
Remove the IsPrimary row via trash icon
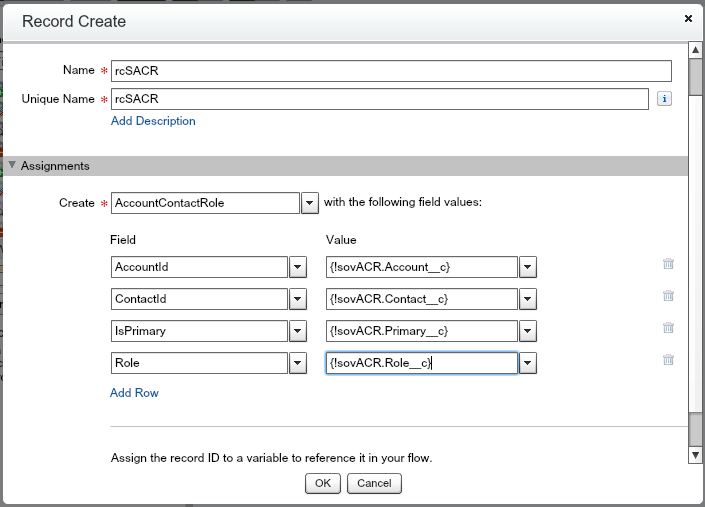tap(668, 328)
